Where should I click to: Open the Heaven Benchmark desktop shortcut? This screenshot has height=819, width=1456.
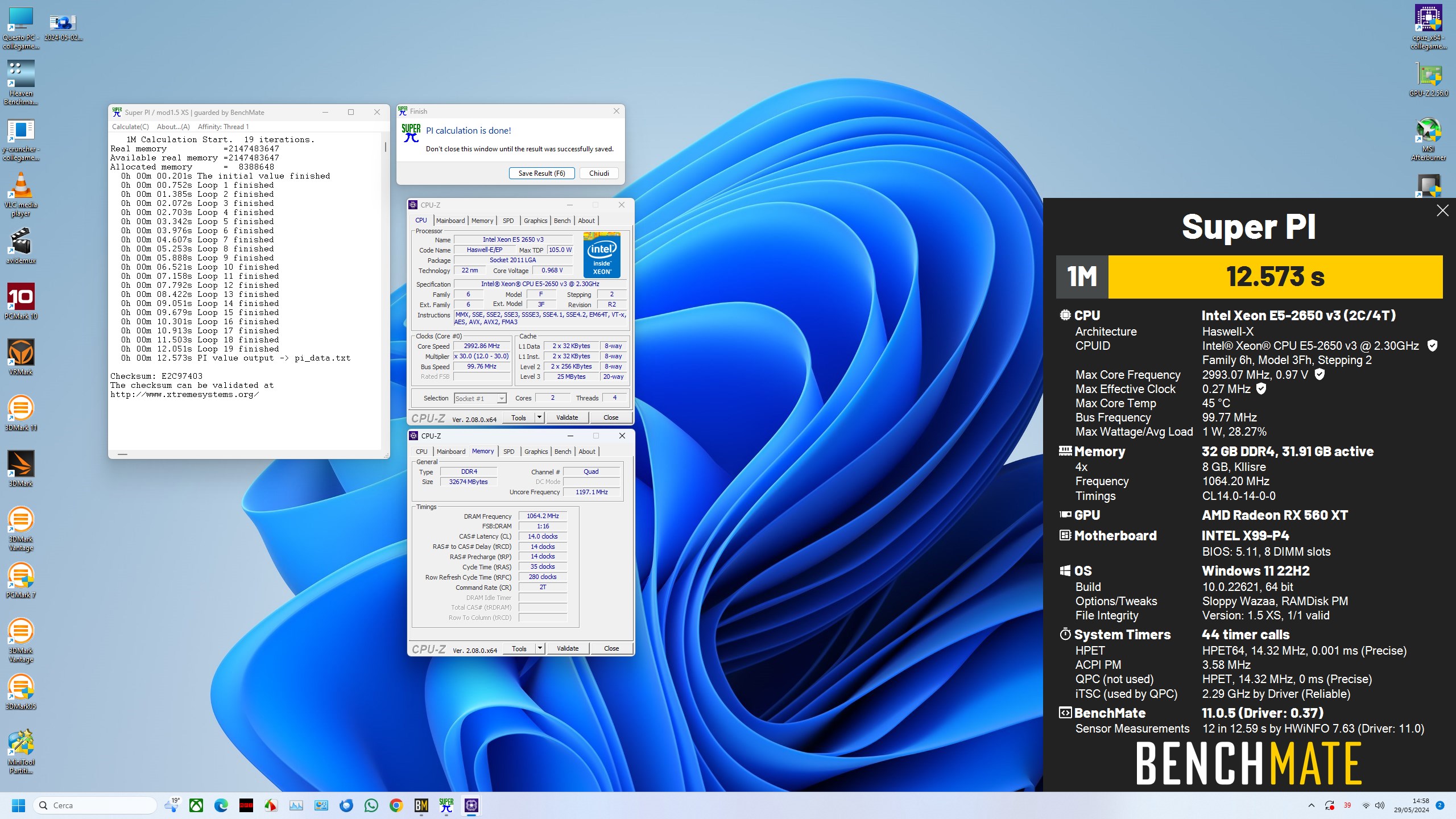click(21, 83)
